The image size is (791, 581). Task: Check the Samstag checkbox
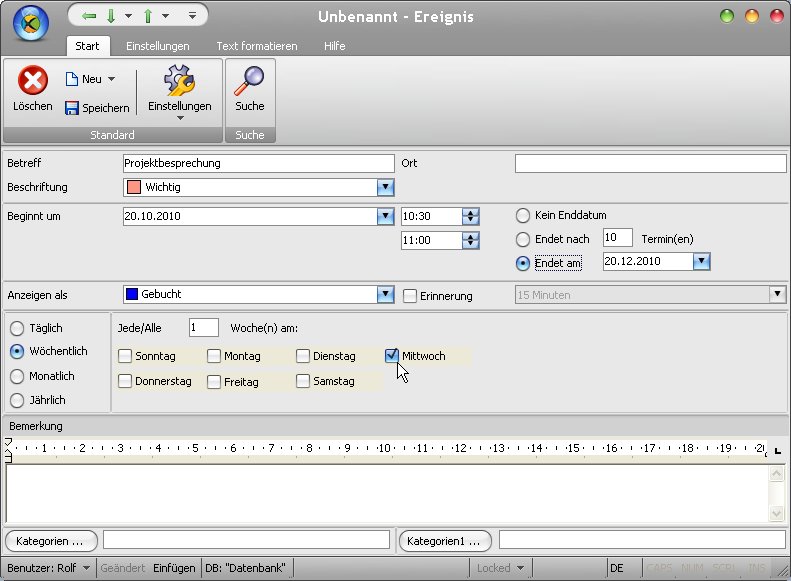303,381
